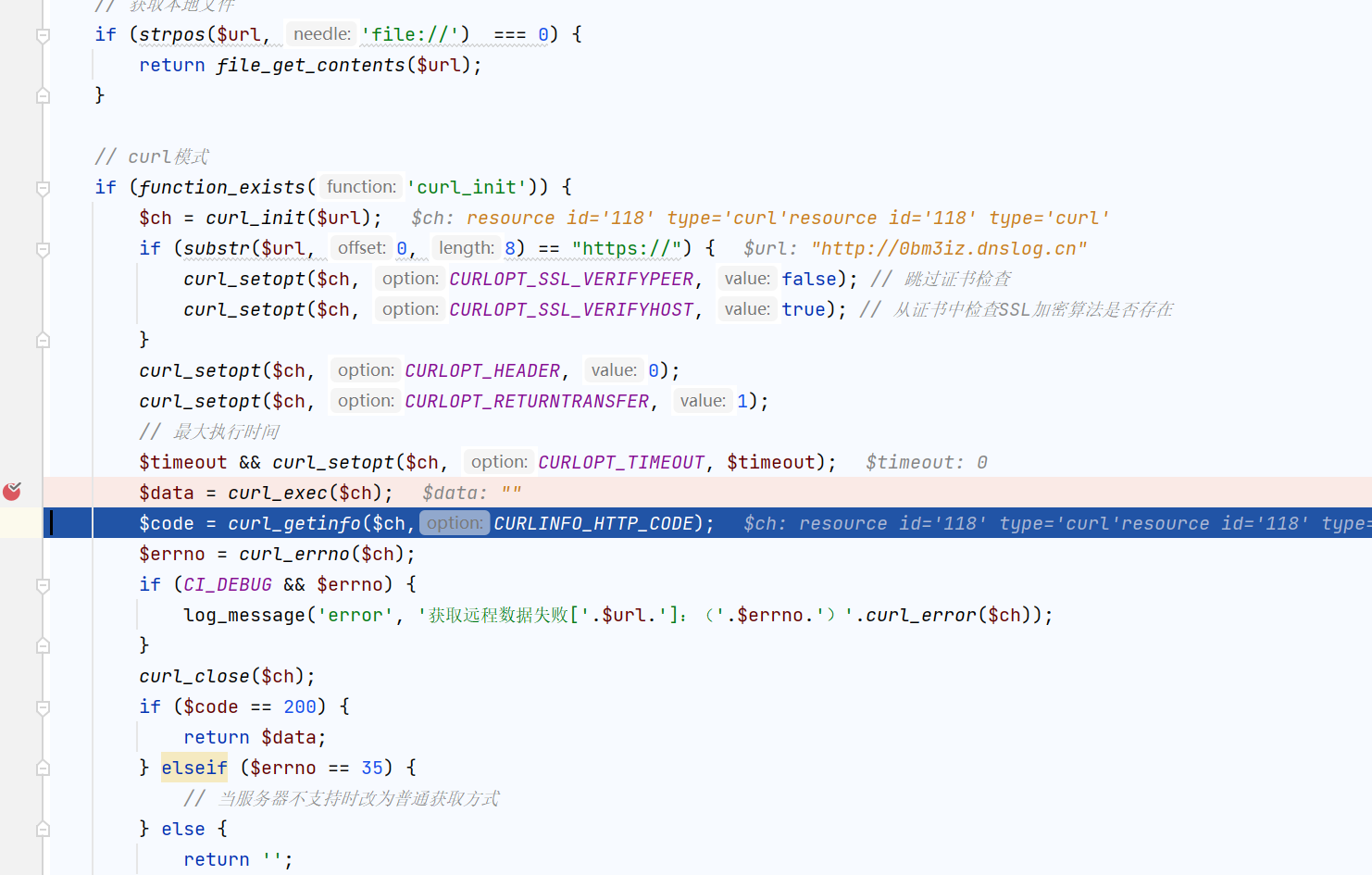This screenshot has height=875, width=1372.
Task: Click the CI_DEBUG constant
Action: [228, 584]
